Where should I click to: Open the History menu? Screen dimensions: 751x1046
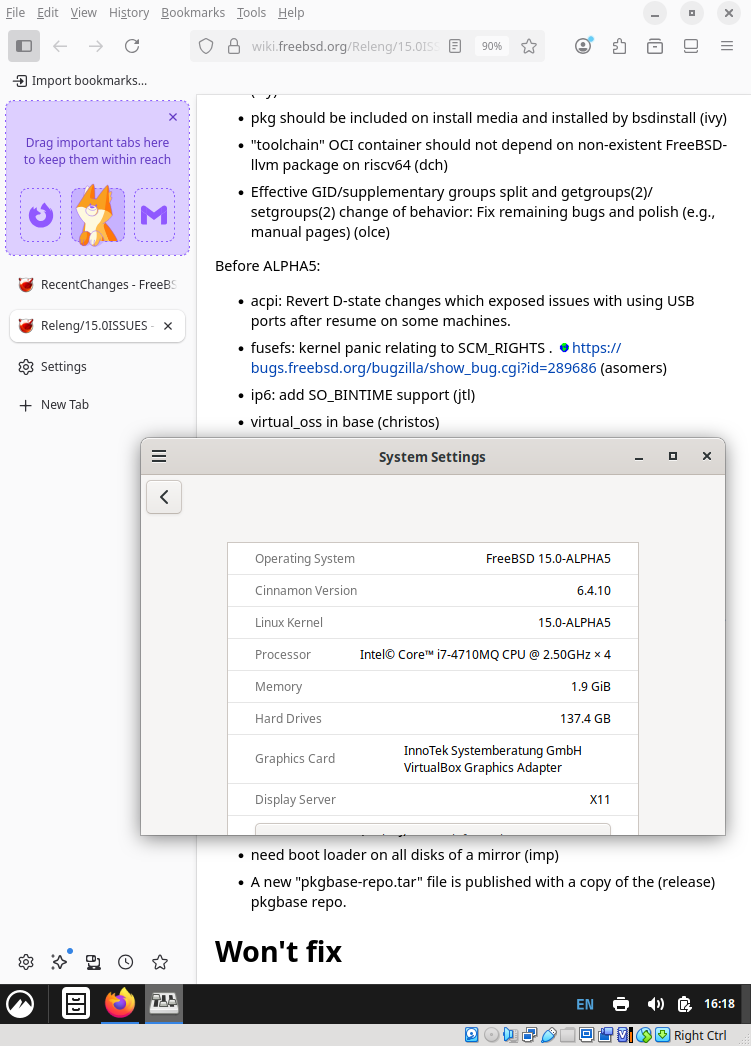(x=128, y=13)
